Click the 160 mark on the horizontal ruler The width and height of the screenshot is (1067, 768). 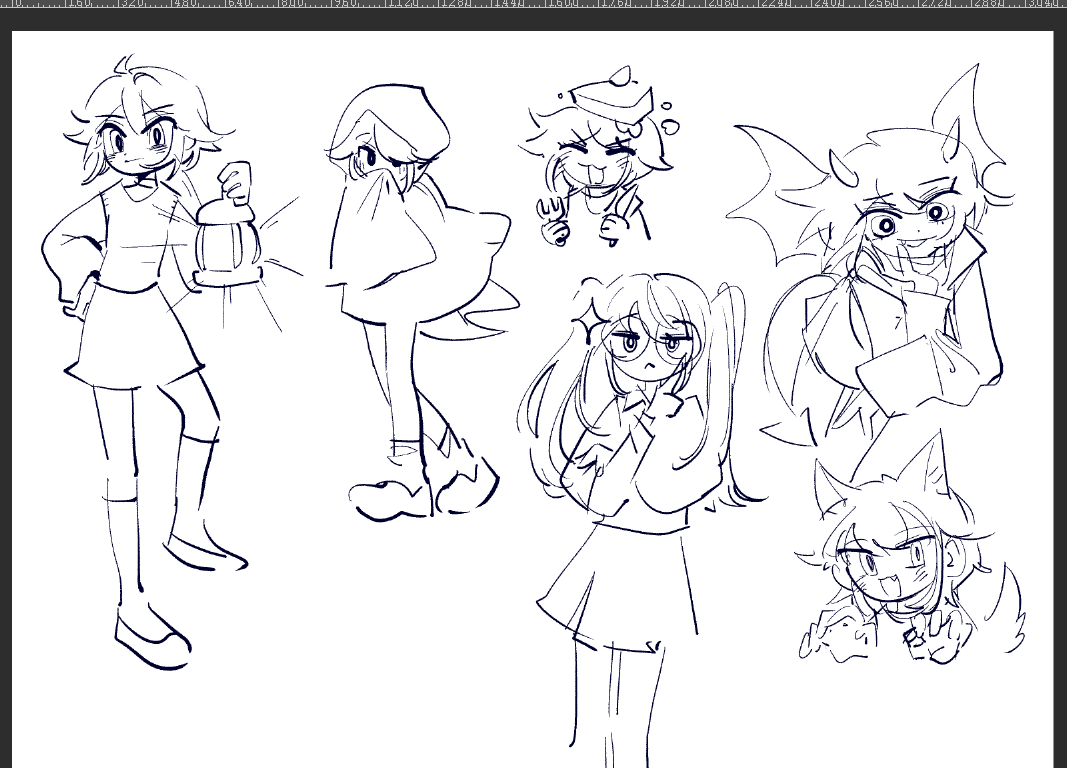pos(78,3)
